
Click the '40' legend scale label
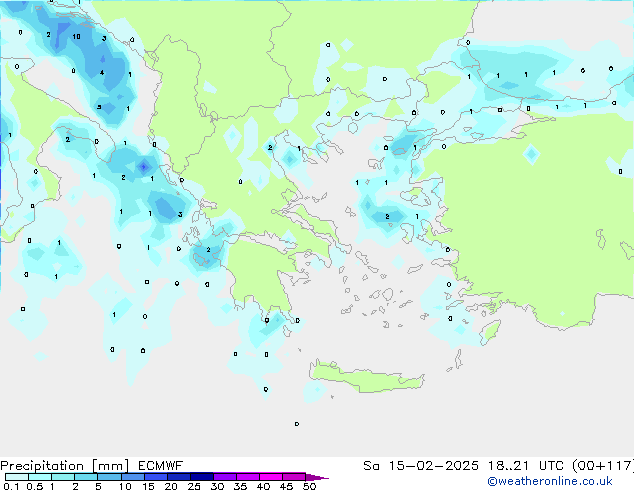pyautogui.click(x=263, y=486)
